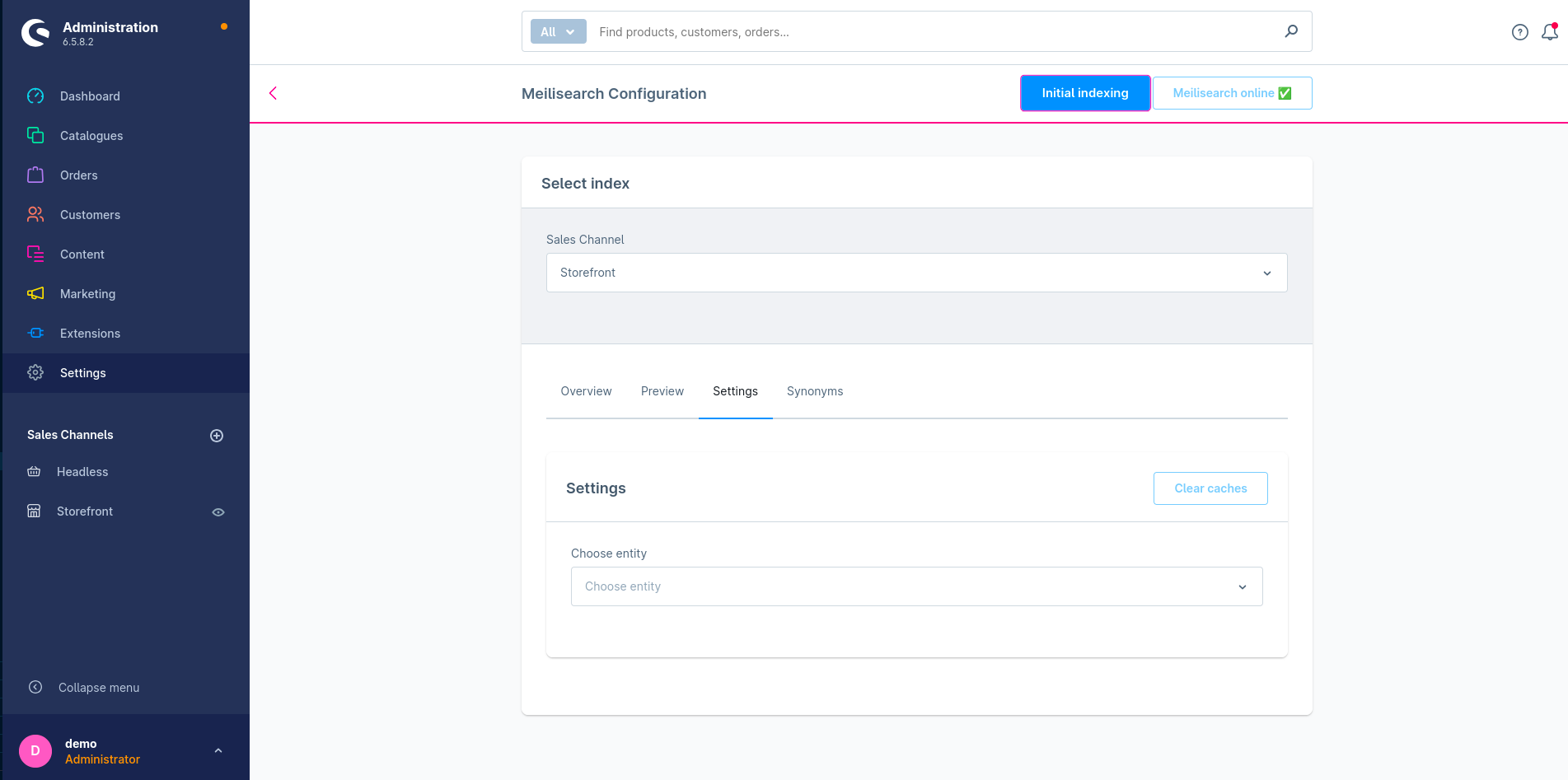Open Settings menu item in sidebar

[126, 373]
